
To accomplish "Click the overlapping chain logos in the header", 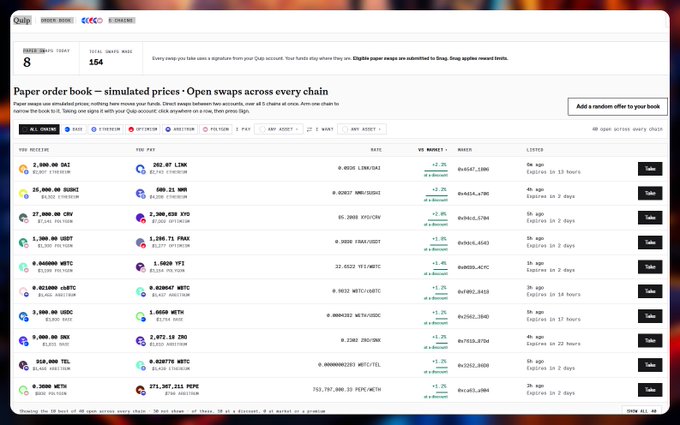I will click(92, 20).
